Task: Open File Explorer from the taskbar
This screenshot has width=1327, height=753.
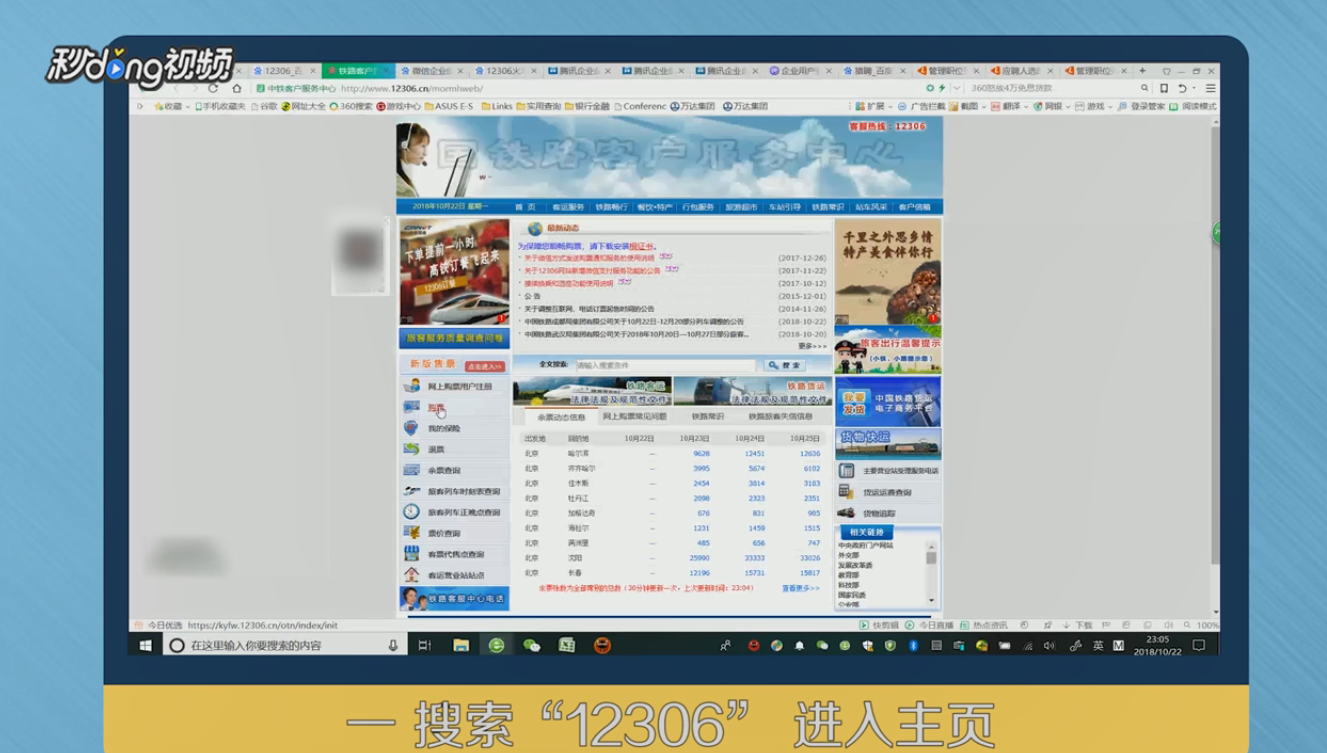Action: click(461, 646)
